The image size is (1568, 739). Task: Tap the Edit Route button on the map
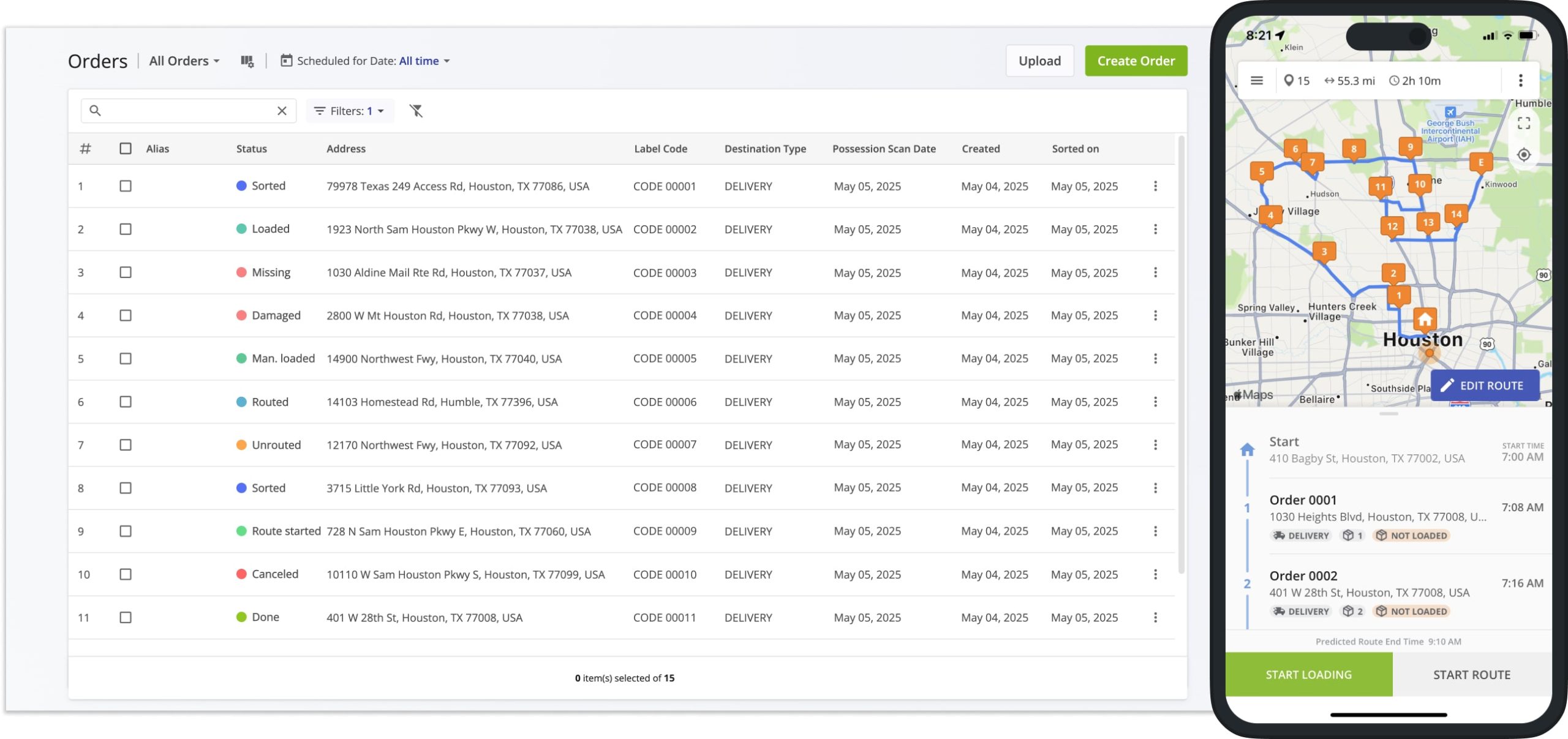pos(1485,385)
